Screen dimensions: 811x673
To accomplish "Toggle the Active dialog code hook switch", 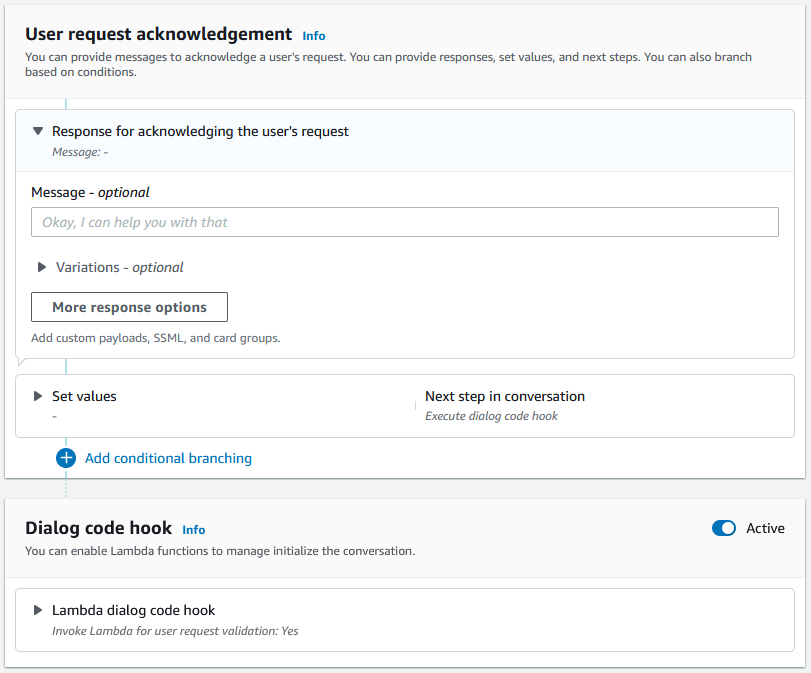I will click(724, 528).
